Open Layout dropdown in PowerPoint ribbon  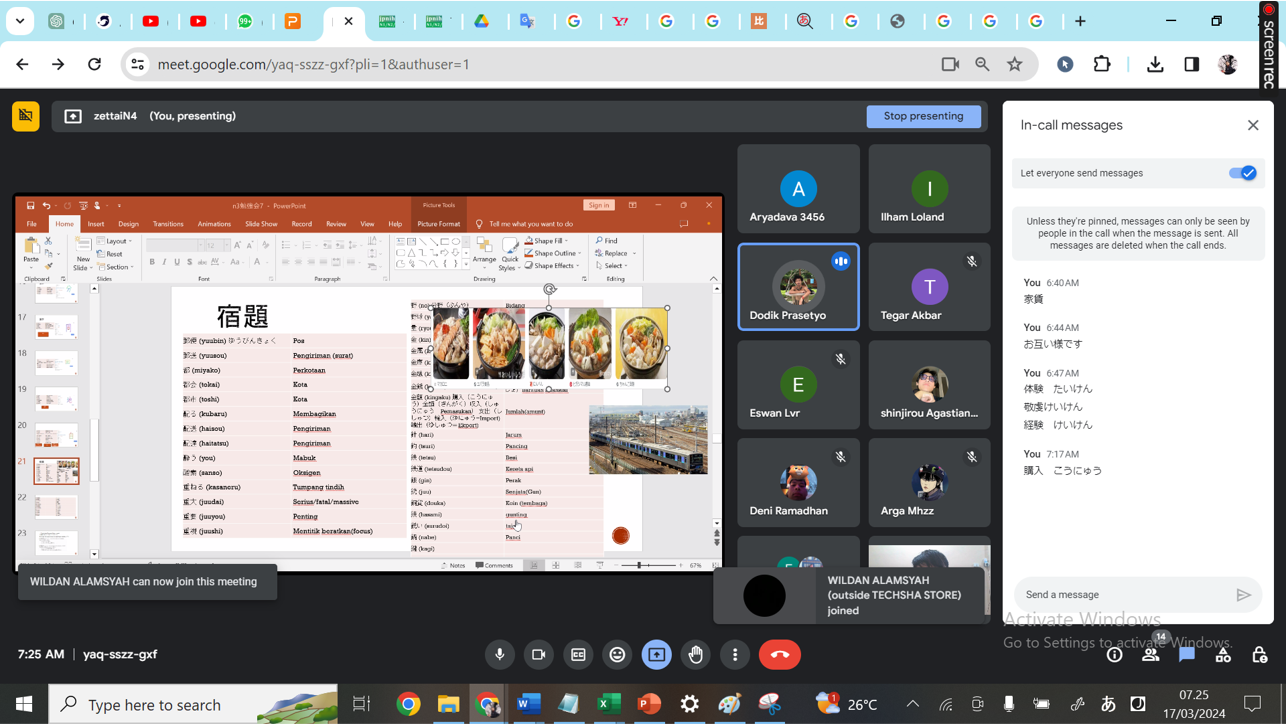click(115, 241)
